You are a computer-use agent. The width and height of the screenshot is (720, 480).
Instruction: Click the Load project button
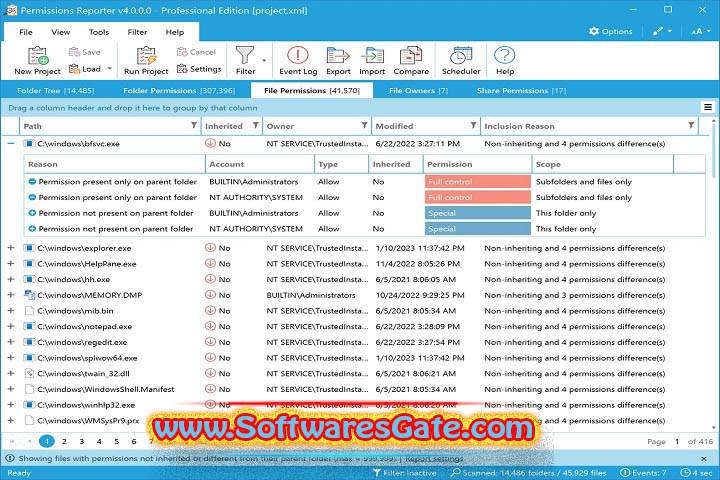click(x=85, y=69)
